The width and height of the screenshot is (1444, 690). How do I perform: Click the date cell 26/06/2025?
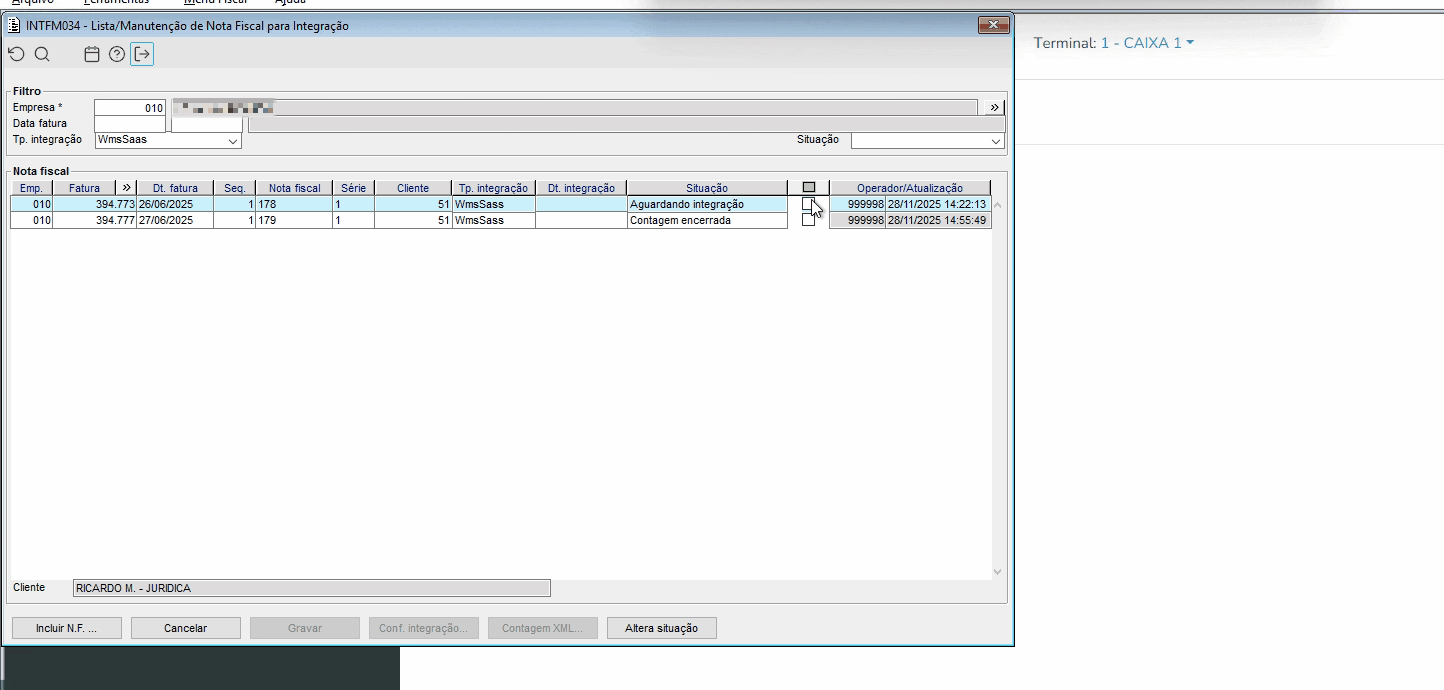(x=175, y=204)
